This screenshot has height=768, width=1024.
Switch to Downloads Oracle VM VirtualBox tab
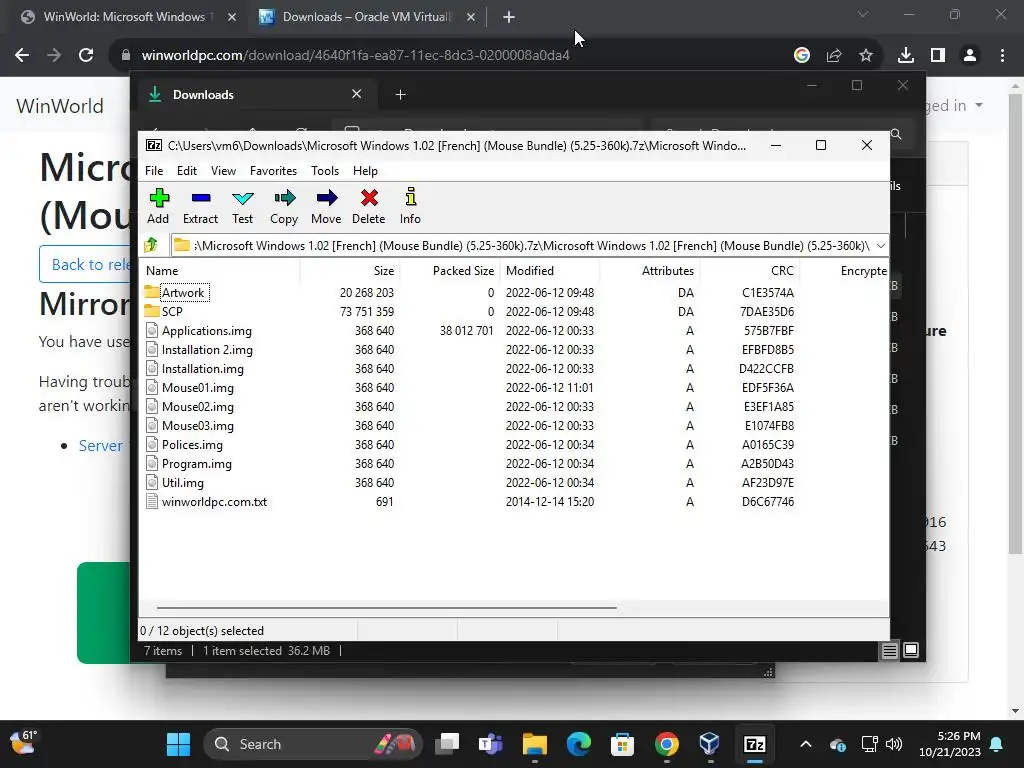click(x=367, y=17)
